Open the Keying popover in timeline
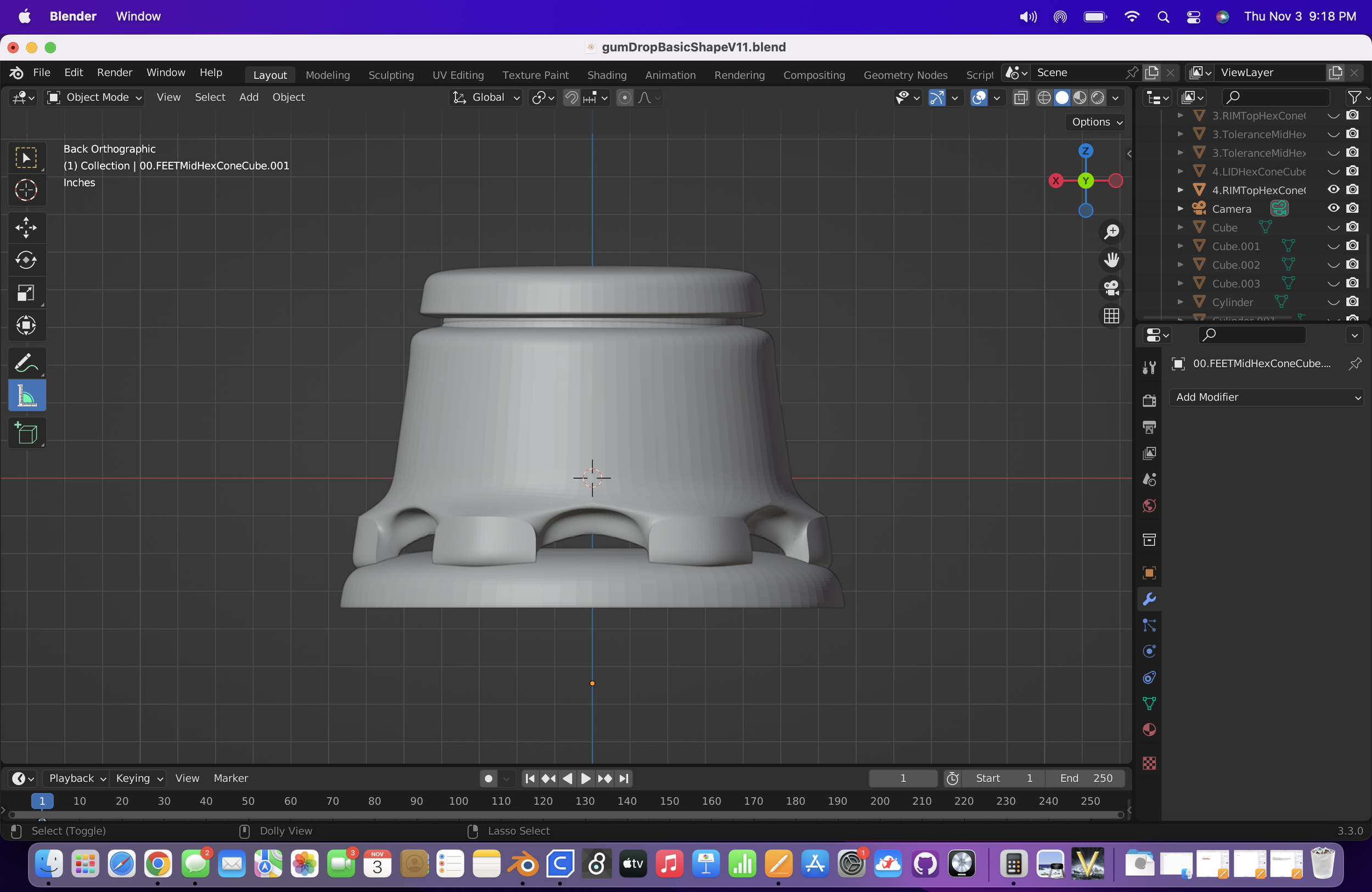 (139, 778)
